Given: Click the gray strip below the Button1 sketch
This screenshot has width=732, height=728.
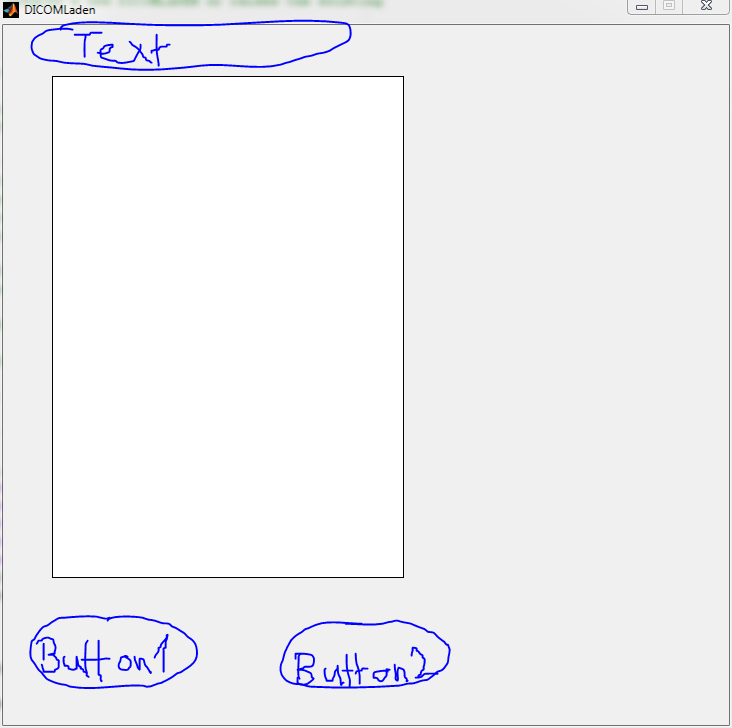Looking at the screenshot, I should 113,706.
